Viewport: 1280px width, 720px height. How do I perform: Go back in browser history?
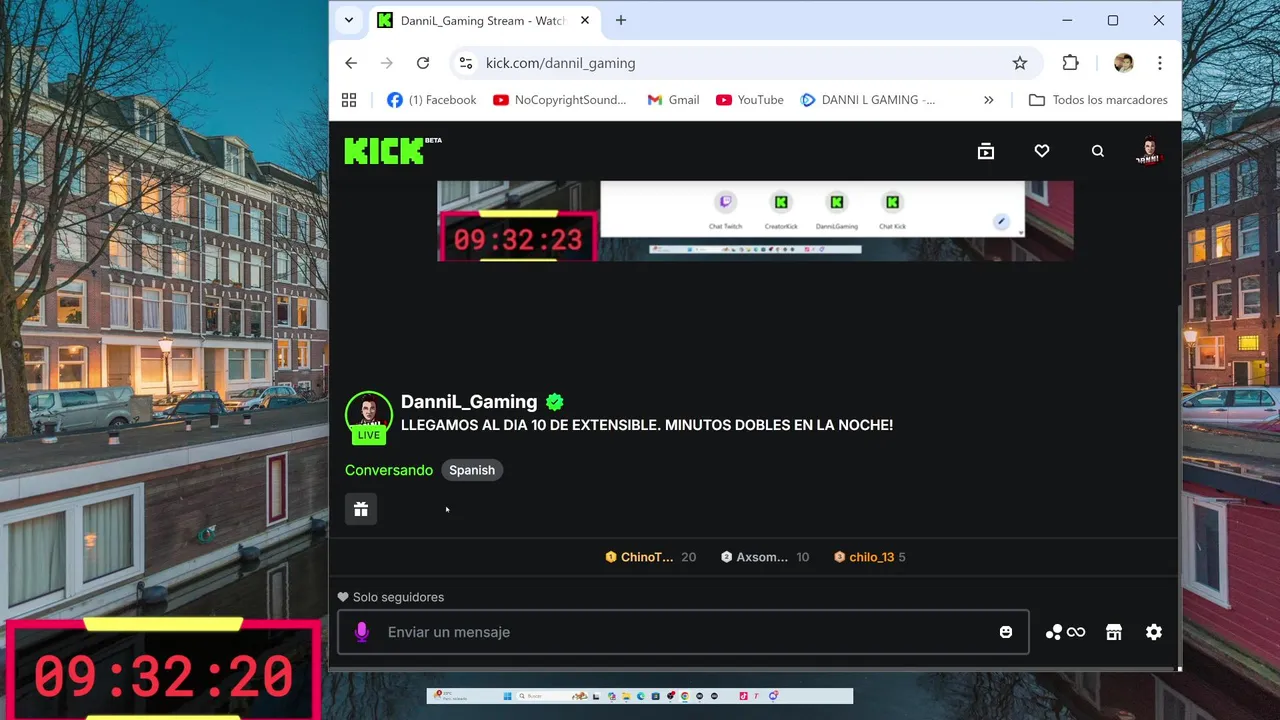point(351,63)
